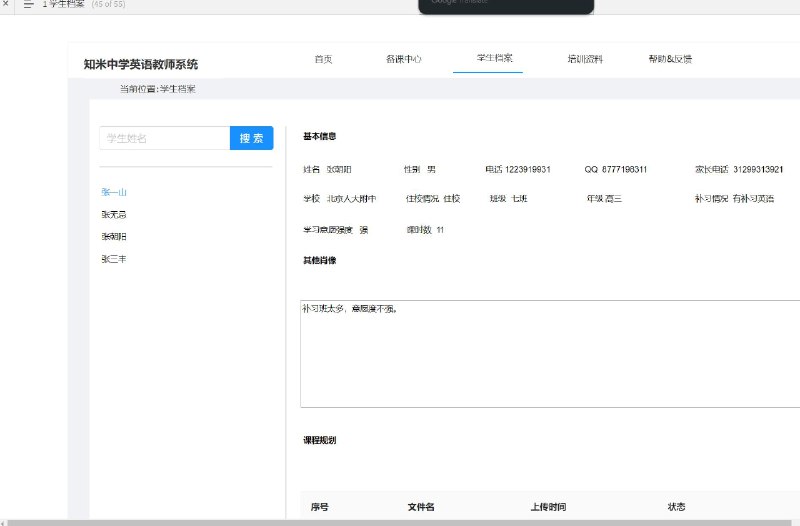Click the 知米中学英语教师系统 title

point(141,64)
